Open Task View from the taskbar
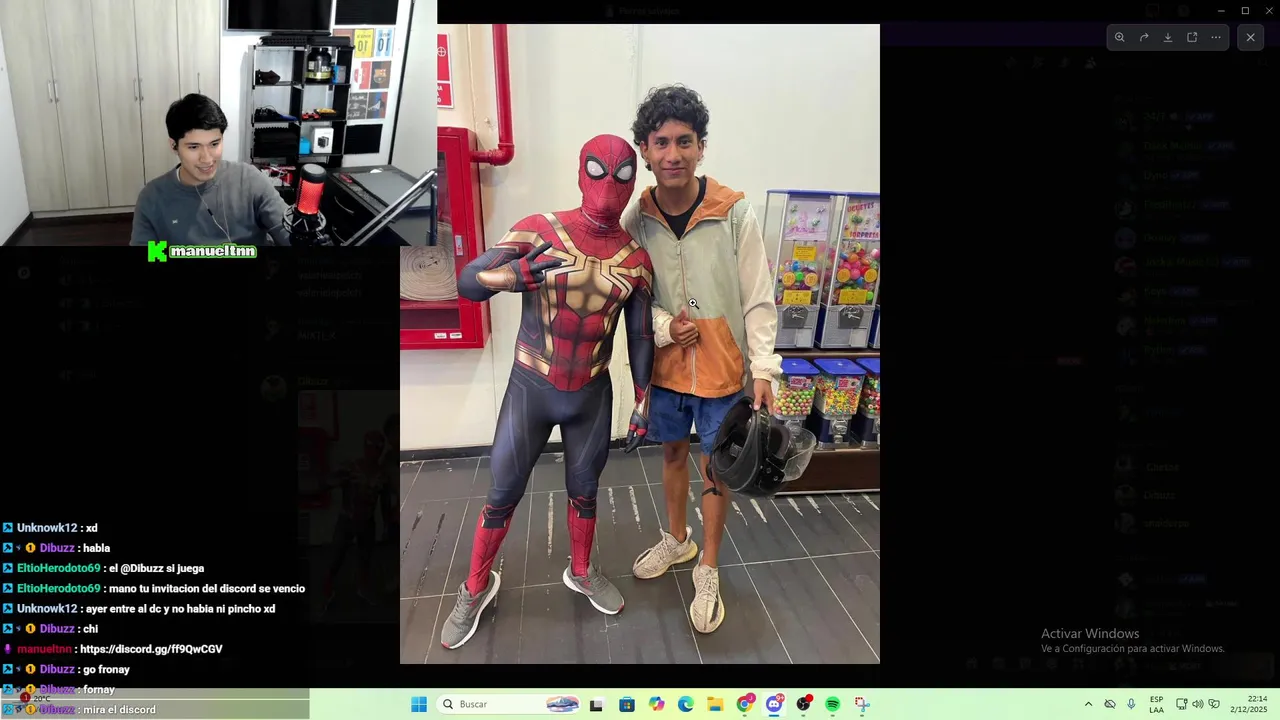This screenshot has height=720, width=1280. (597, 704)
